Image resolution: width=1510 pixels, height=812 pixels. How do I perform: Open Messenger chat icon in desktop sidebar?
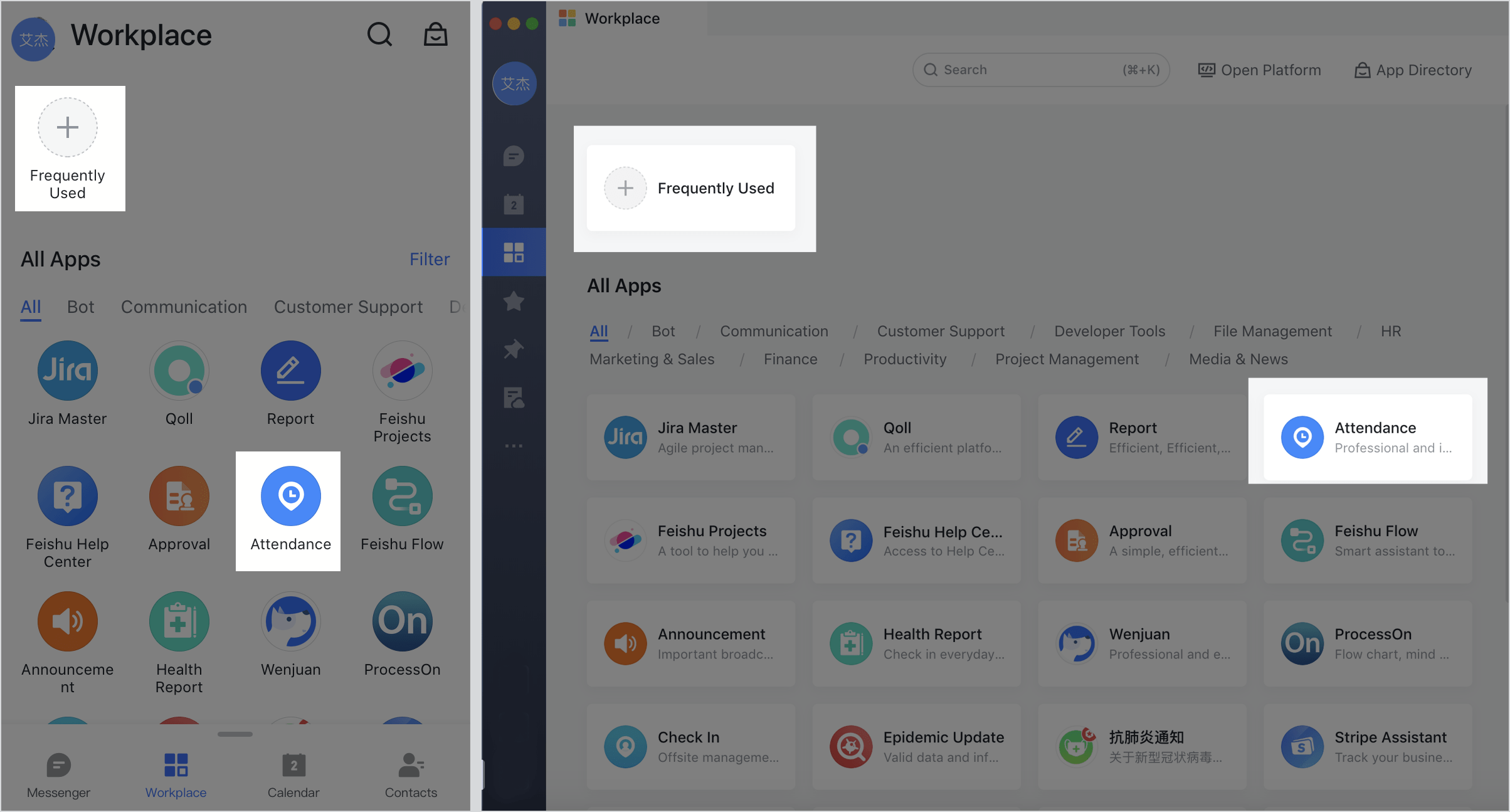[514, 156]
